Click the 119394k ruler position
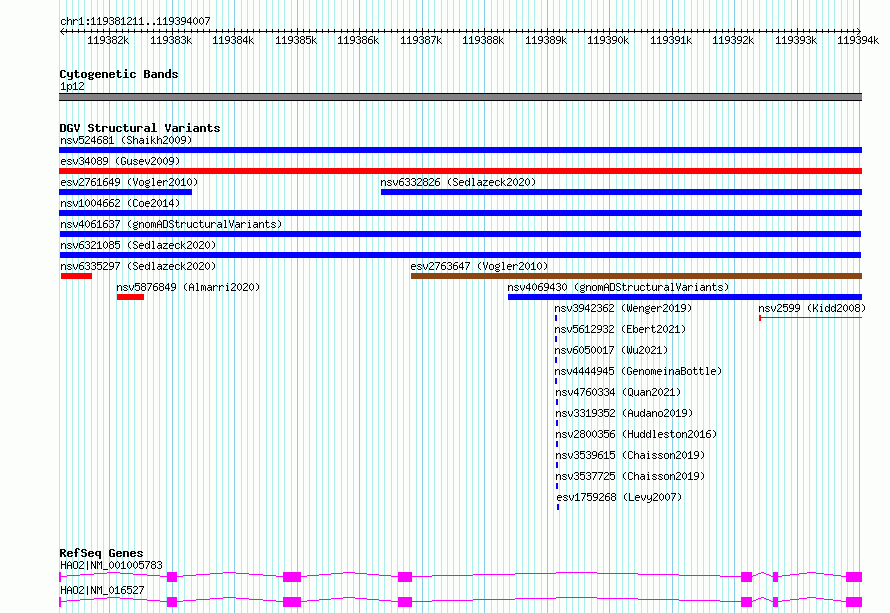890x613 pixels. [x=858, y=40]
